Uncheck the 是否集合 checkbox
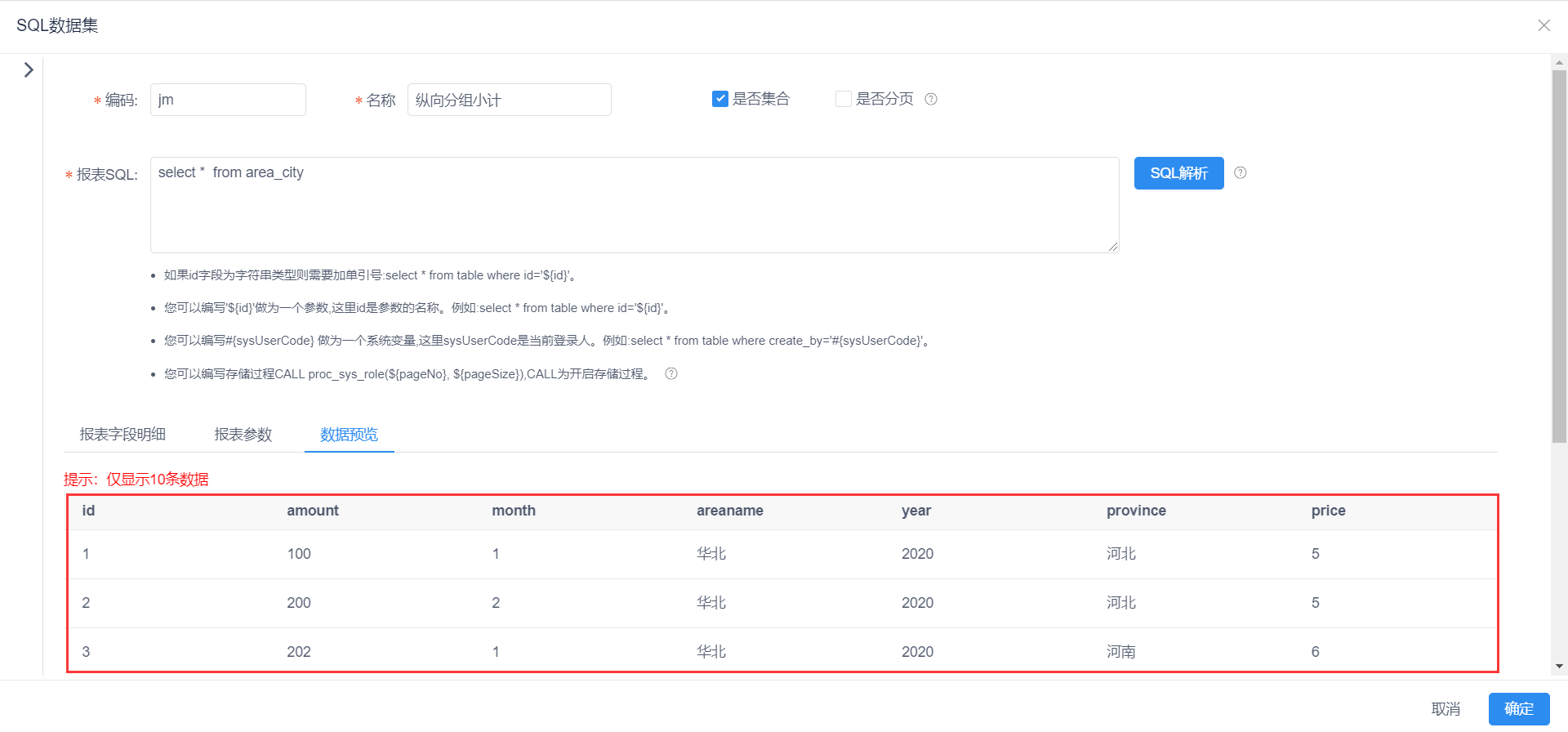The image size is (1568, 732). click(x=720, y=99)
